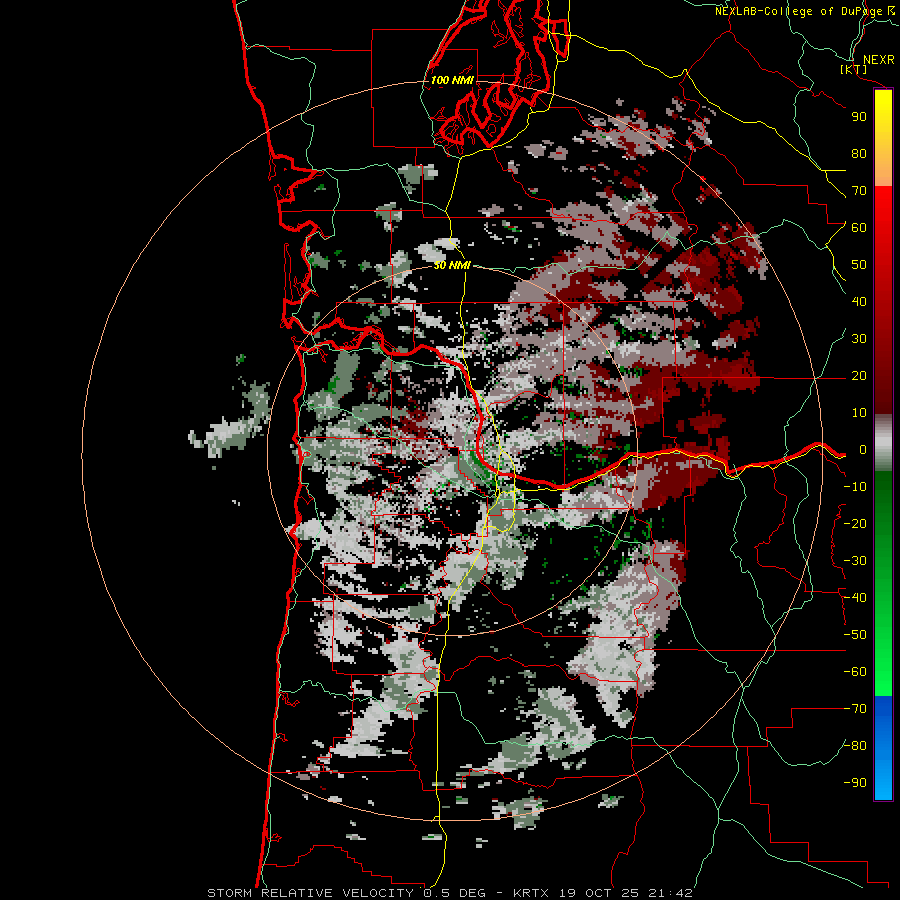Click the "NEXLAB-College of DuPage" credit text

799,11
